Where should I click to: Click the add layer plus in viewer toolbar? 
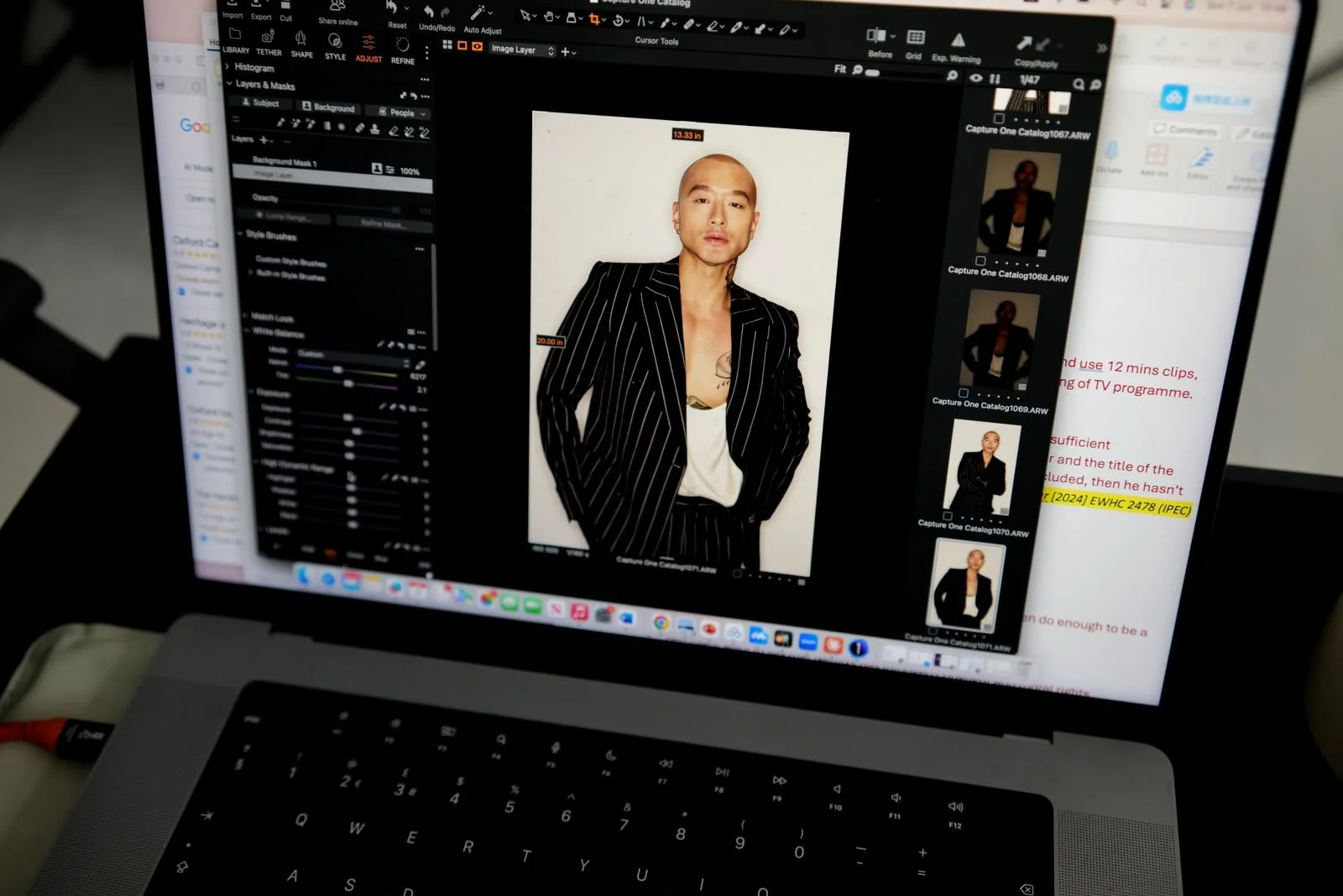click(x=565, y=52)
